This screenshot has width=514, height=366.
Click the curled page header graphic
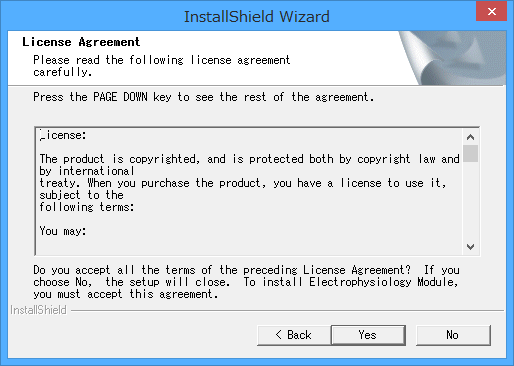(452, 58)
